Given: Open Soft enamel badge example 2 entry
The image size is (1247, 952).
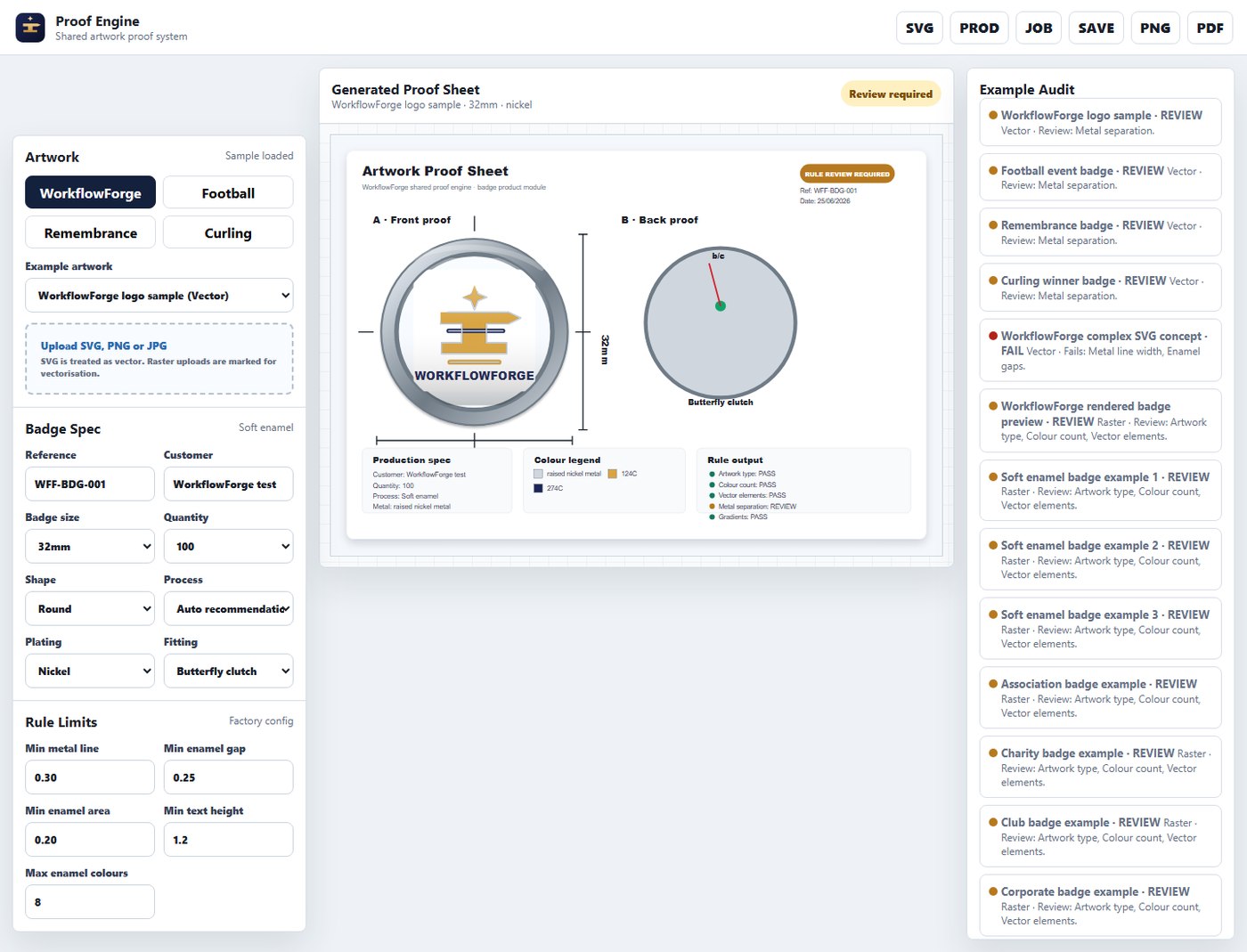Looking at the screenshot, I should tap(1100, 559).
